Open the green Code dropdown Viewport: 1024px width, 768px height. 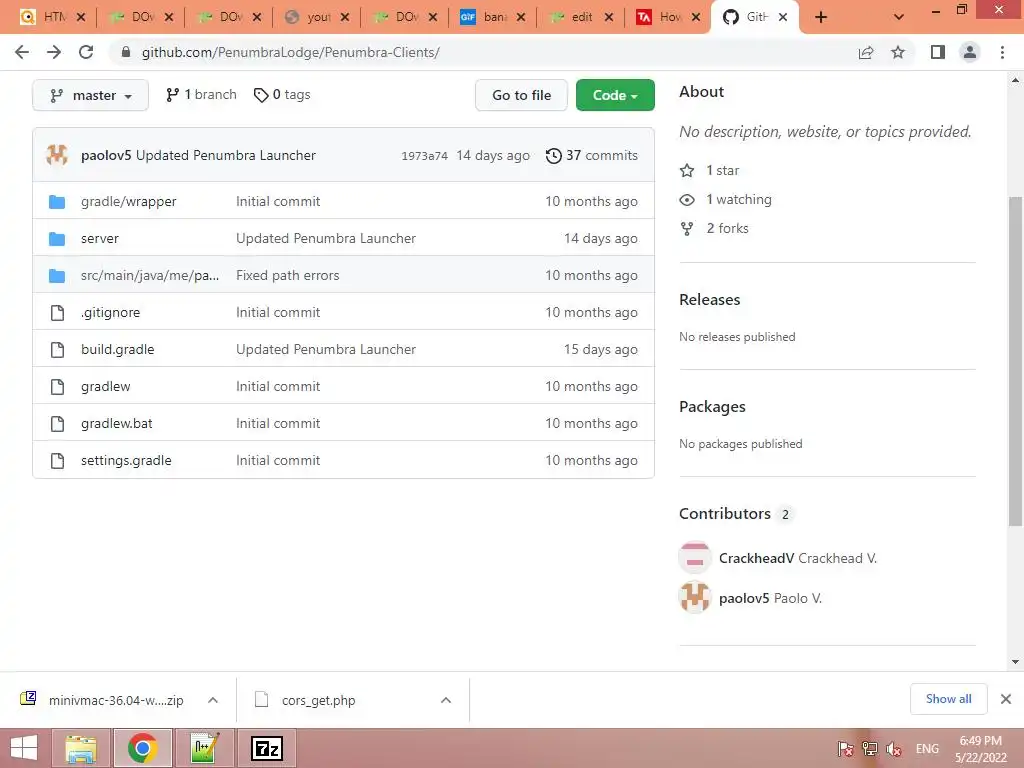(x=615, y=95)
